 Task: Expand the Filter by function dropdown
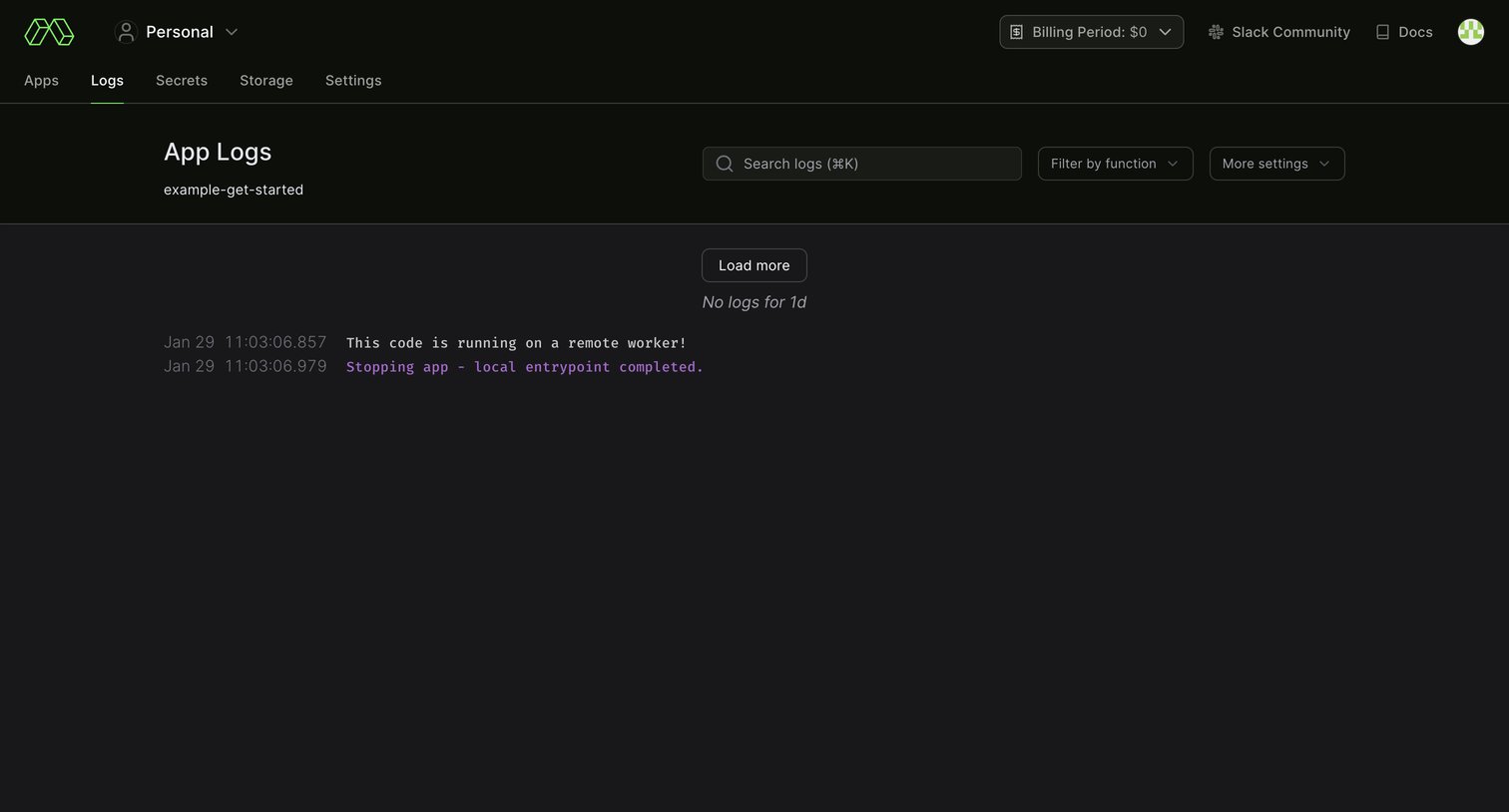pyautogui.click(x=1116, y=164)
